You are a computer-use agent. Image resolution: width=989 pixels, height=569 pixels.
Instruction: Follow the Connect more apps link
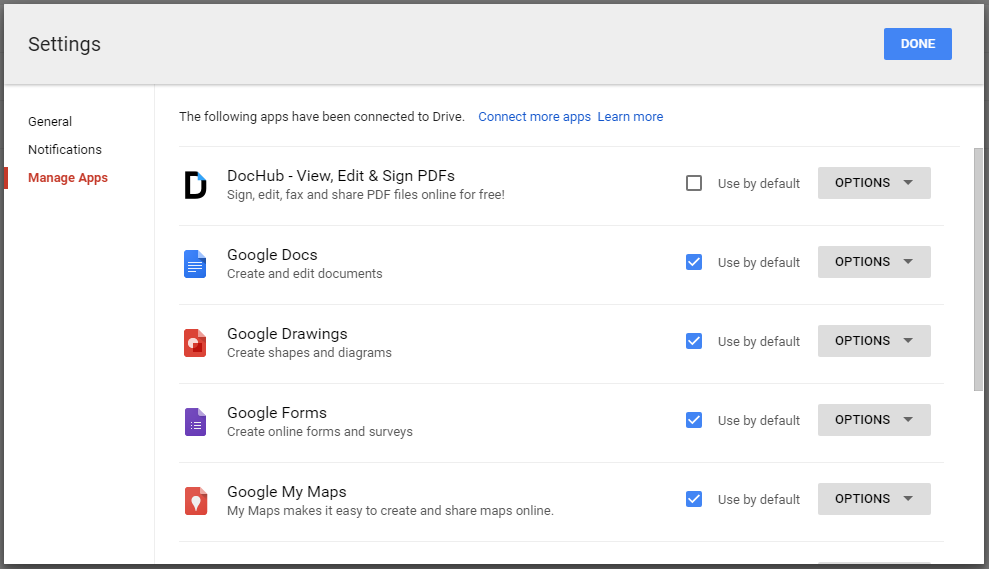[534, 117]
